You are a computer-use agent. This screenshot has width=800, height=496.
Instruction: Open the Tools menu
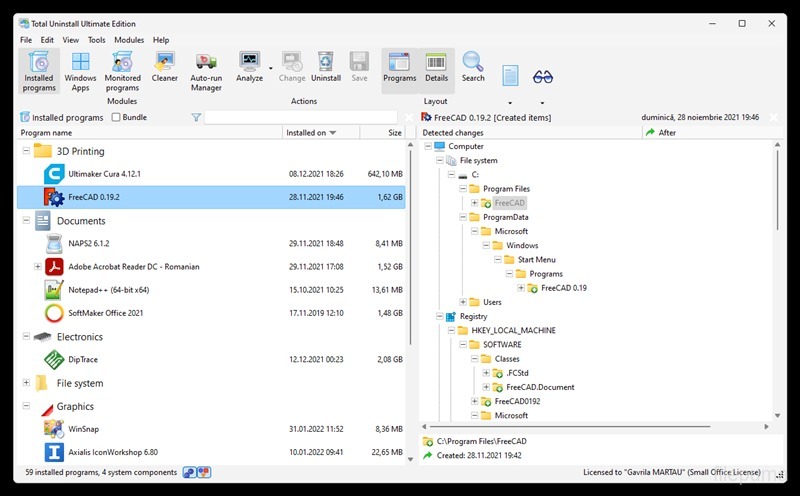pos(96,40)
